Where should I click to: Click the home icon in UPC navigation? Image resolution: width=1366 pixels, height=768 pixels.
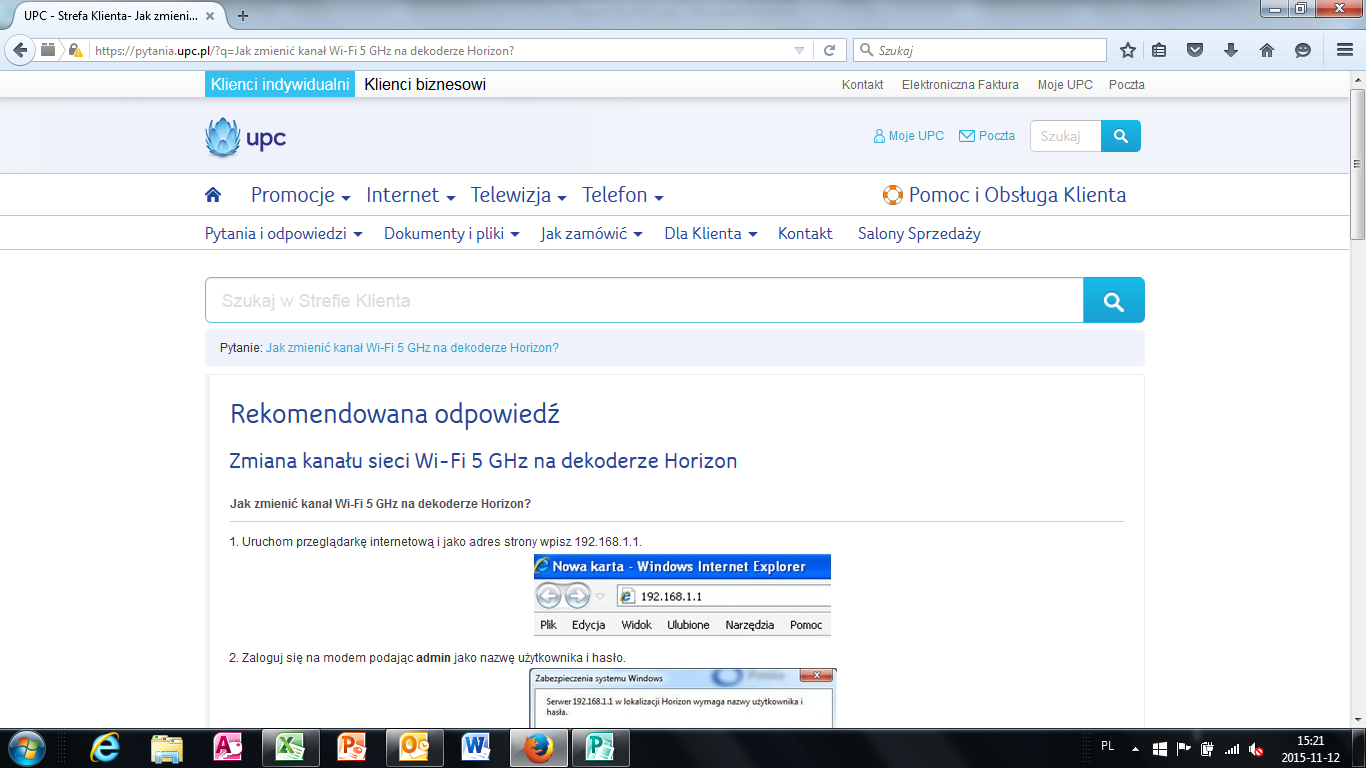coord(212,195)
